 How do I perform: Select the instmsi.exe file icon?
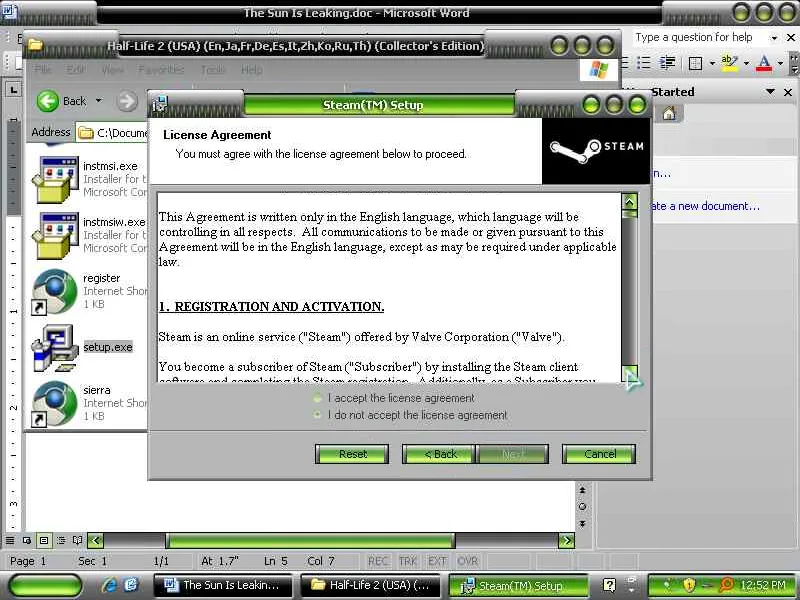coord(56,179)
